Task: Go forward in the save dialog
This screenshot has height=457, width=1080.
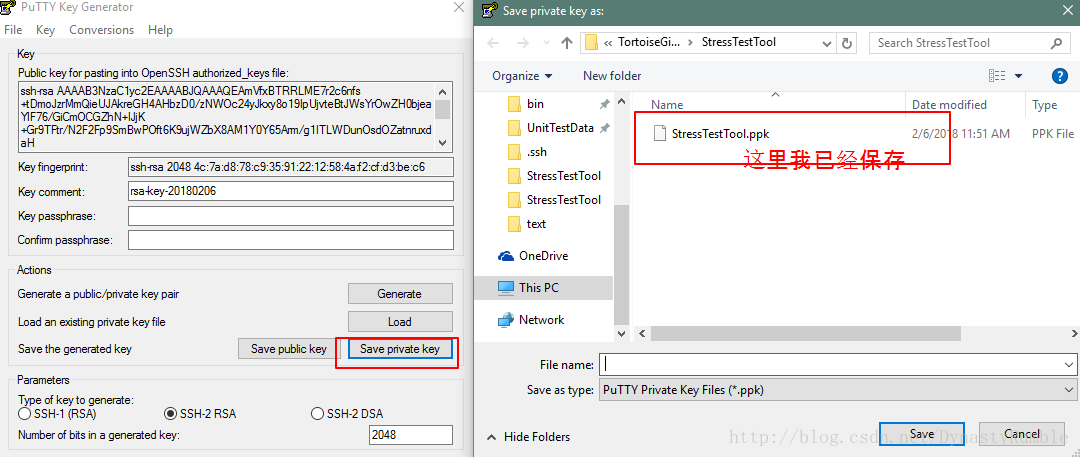Action: (523, 43)
